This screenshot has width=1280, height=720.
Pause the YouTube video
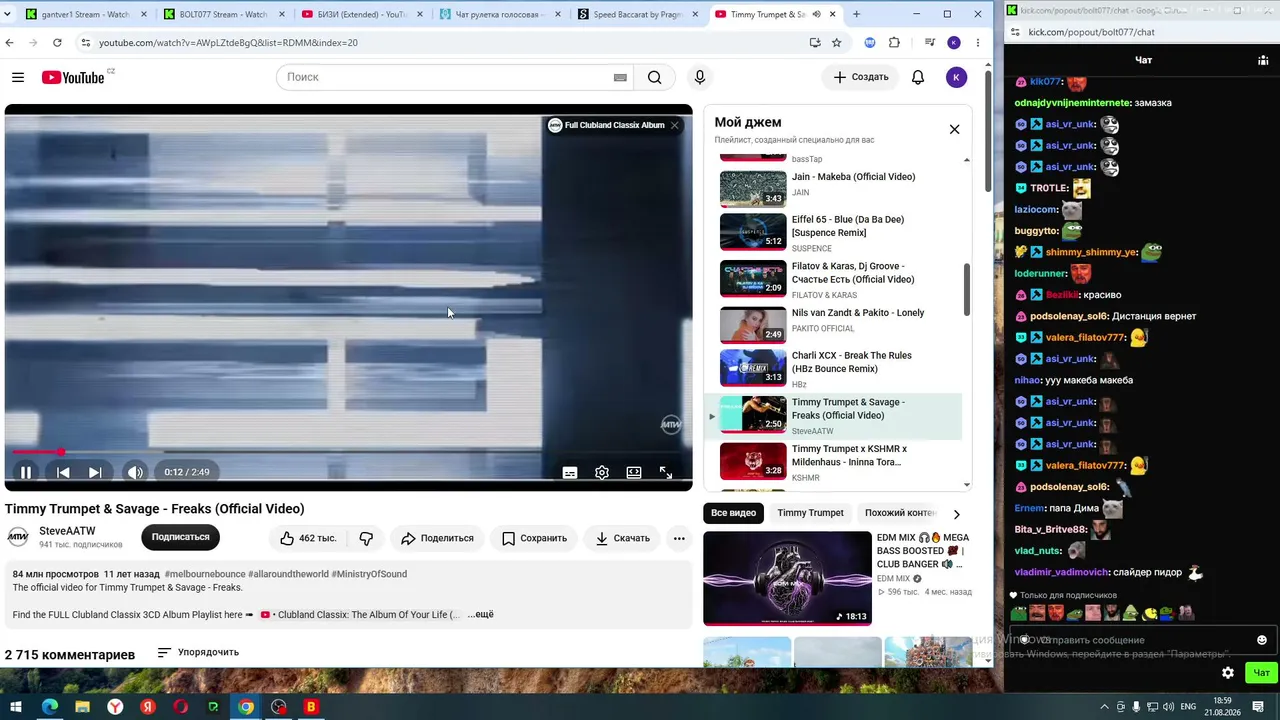pyautogui.click(x=26, y=473)
